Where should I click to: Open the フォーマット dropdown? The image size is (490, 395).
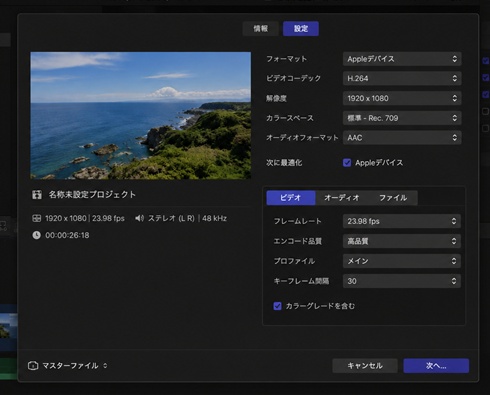point(402,59)
